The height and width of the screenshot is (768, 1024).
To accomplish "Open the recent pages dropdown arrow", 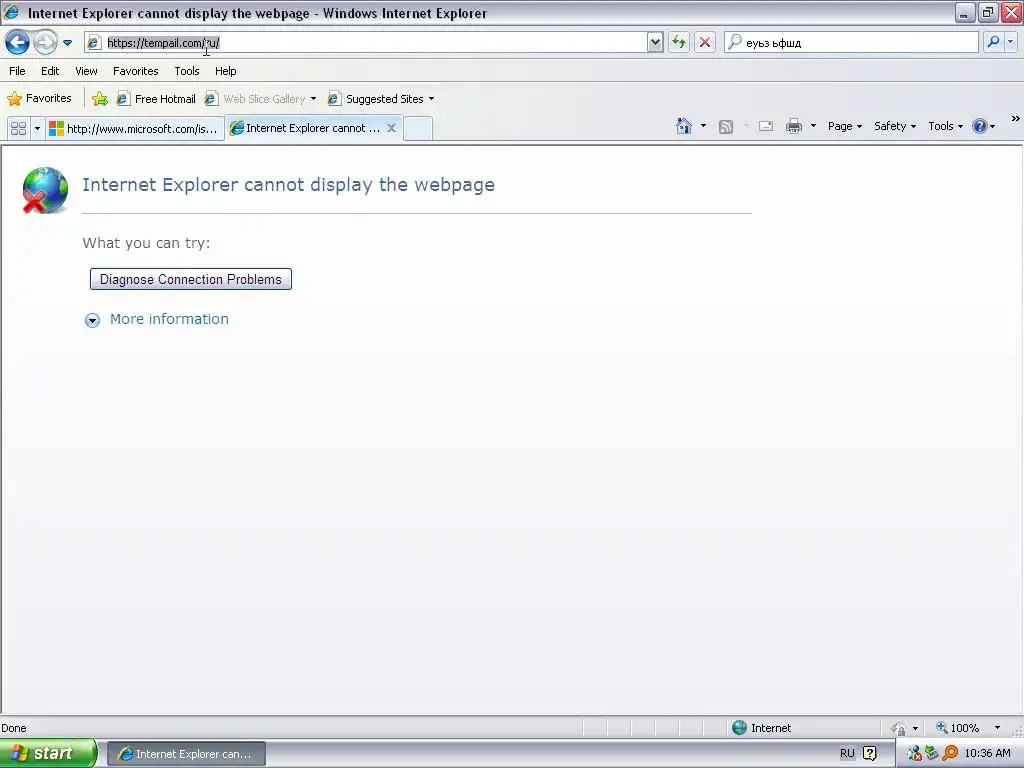I will (67, 43).
